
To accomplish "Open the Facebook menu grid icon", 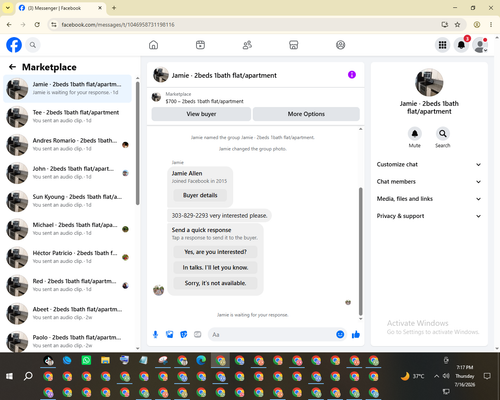I will pyautogui.click(x=442, y=45).
